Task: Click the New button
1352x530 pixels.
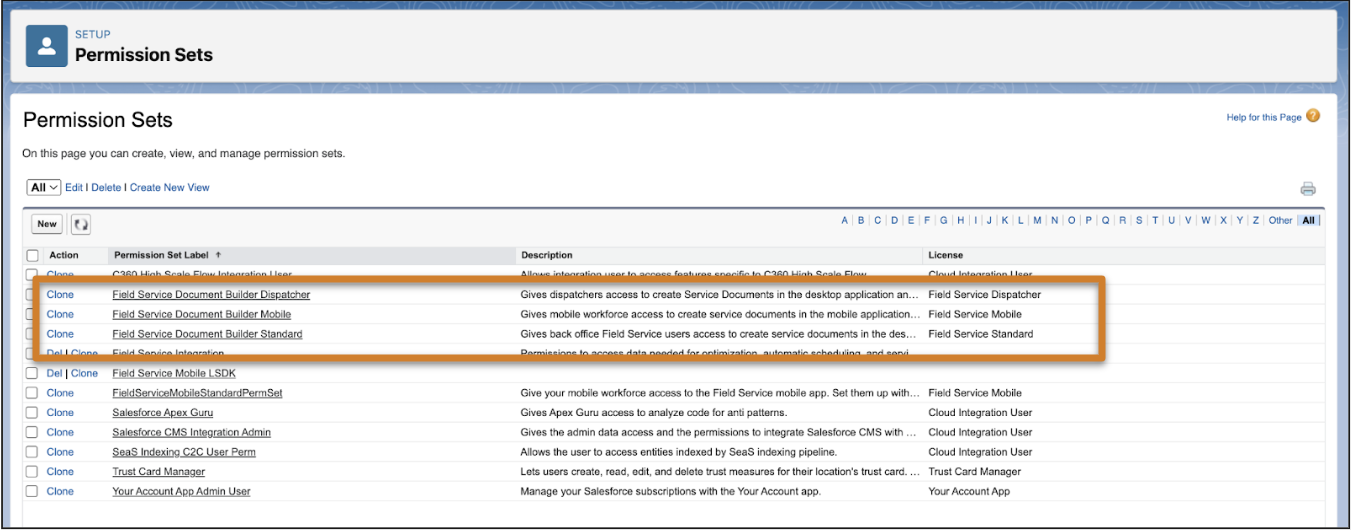Action: [x=47, y=224]
